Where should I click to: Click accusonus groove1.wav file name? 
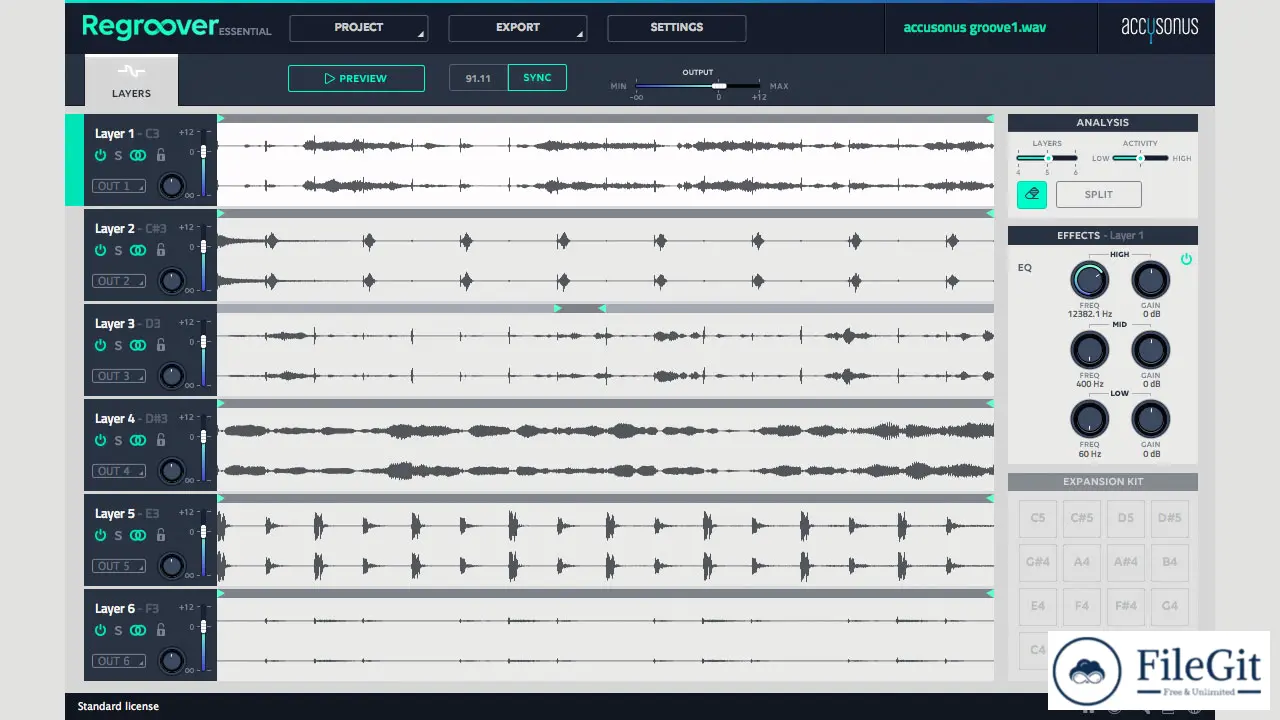pyautogui.click(x=975, y=28)
